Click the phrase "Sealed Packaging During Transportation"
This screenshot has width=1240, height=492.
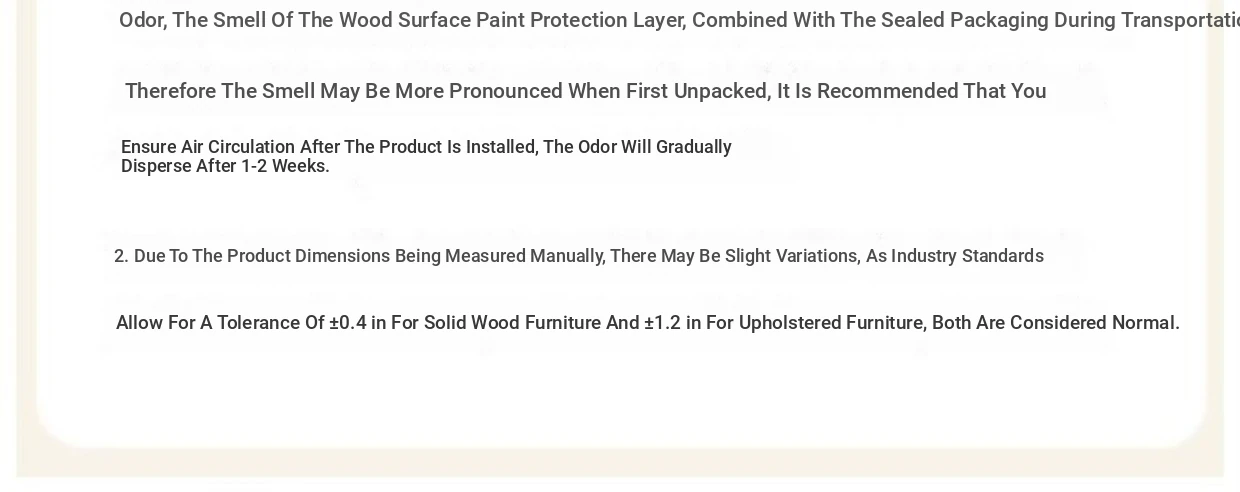pyautogui.click(x=1060, y=21)
